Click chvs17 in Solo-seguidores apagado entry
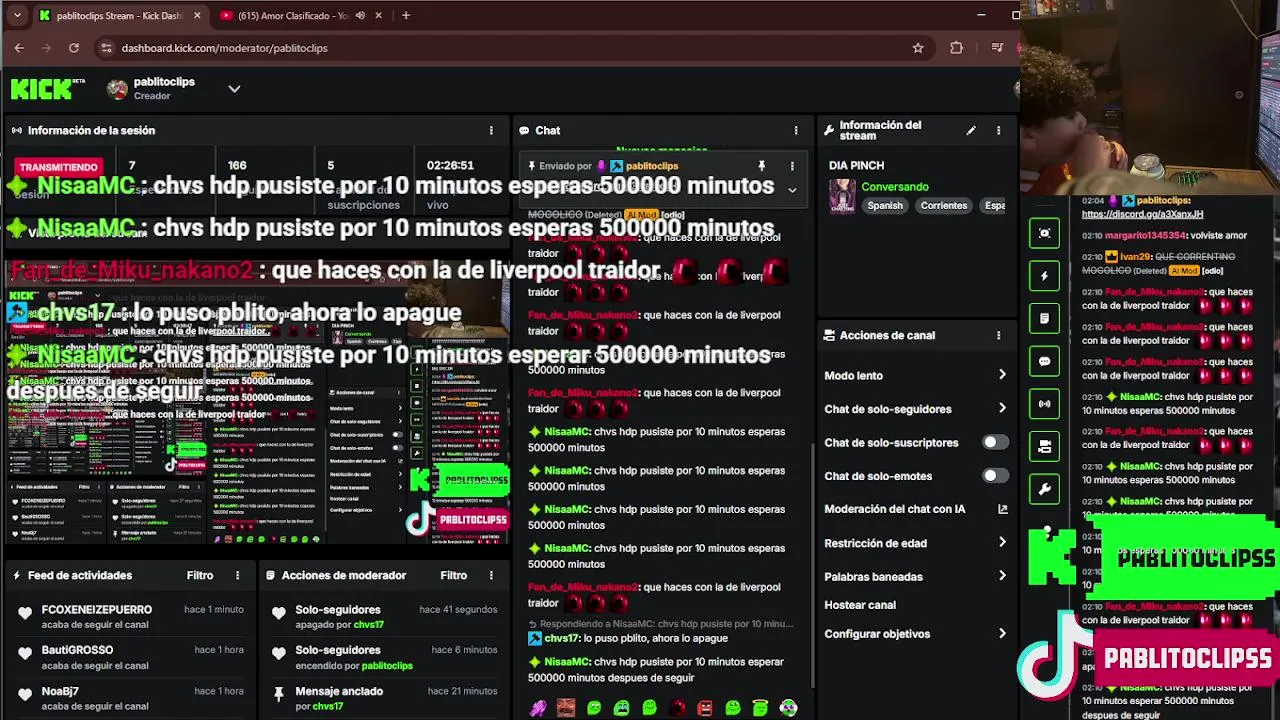Image resolution: width=1280 pixels, height=720 pixels. coord(369,625)
